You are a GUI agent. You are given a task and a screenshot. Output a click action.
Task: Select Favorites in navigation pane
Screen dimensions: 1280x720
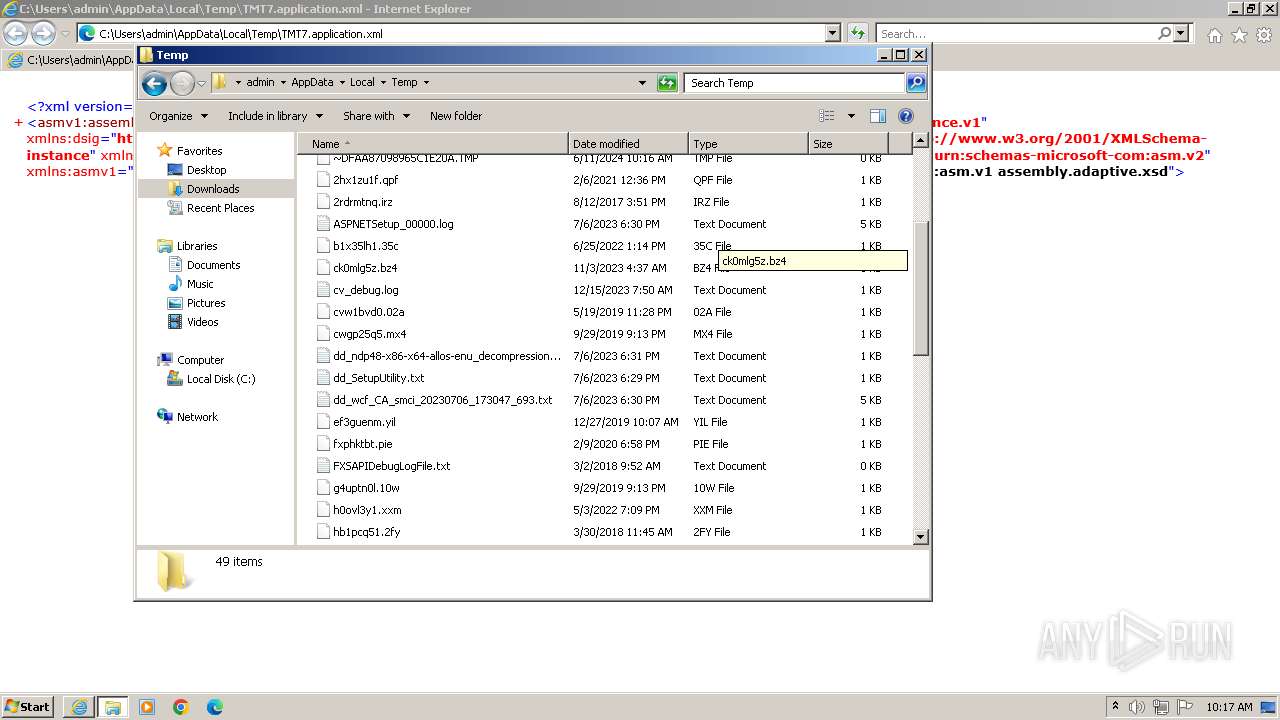coord(199,151)
